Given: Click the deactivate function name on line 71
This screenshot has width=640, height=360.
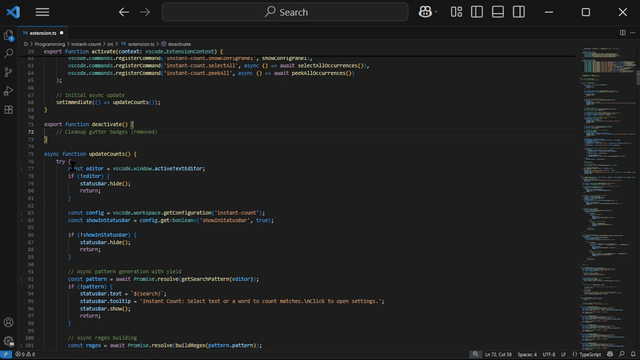Looking at the screenshot, I should pyautogui.click(x=107, y=124).
